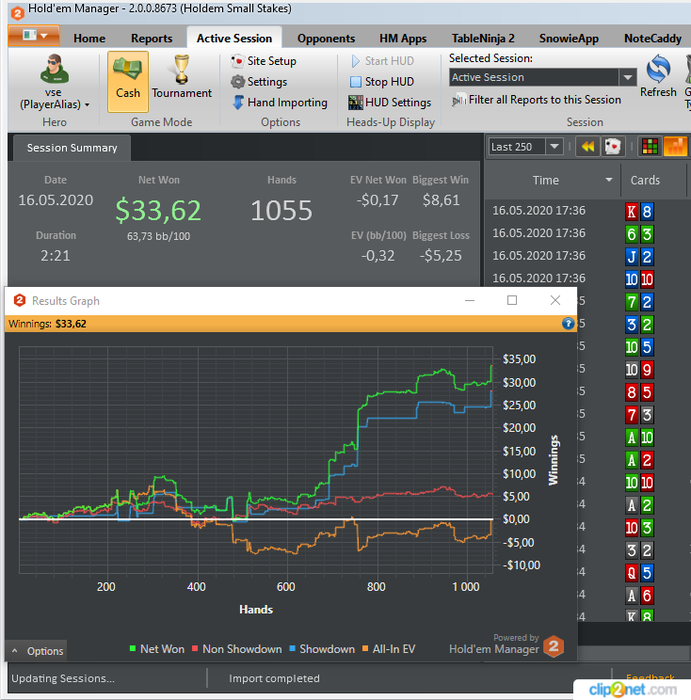This screenshot has height=700, width=691.
Task: Open Settings gear option
Action: click(x=259, y=82)
